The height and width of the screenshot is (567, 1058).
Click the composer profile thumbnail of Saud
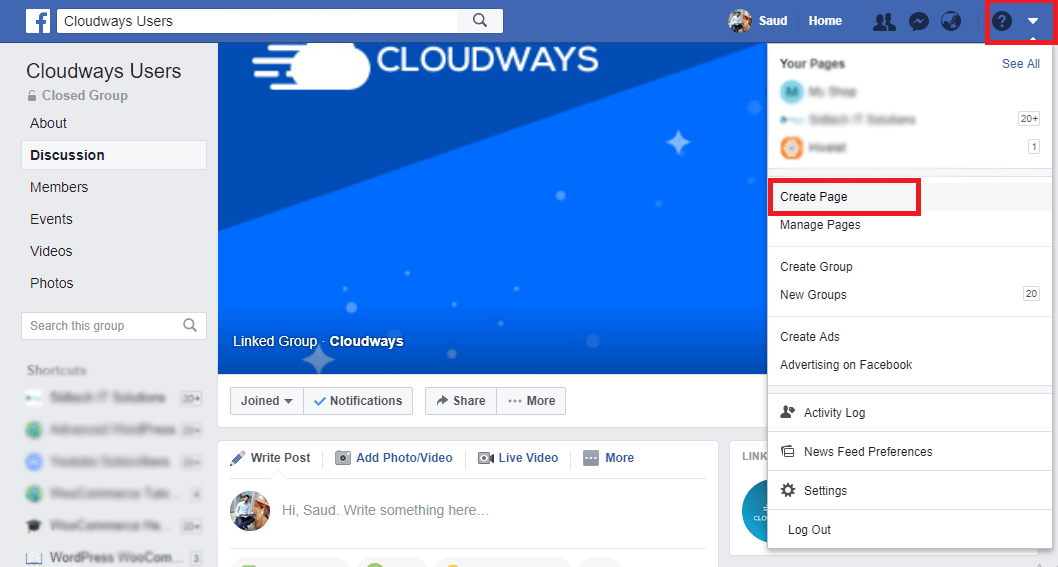click(x=250, y=511)
